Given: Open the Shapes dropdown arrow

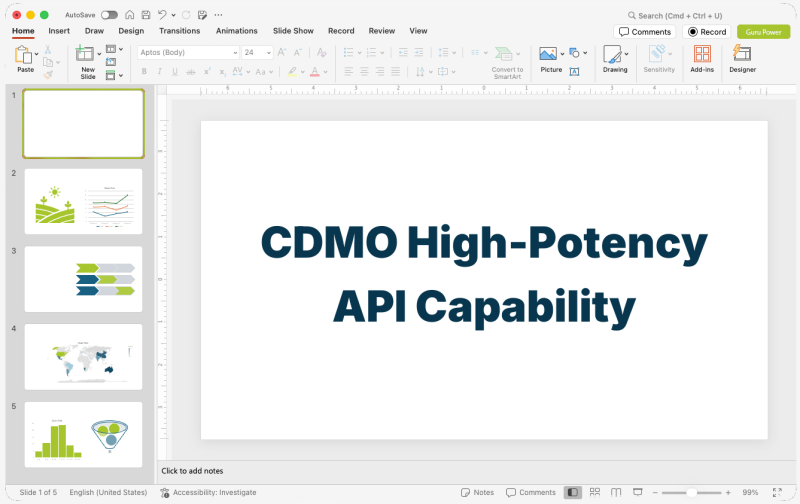Looking at the screenshot, I should [x=585, y=53].
